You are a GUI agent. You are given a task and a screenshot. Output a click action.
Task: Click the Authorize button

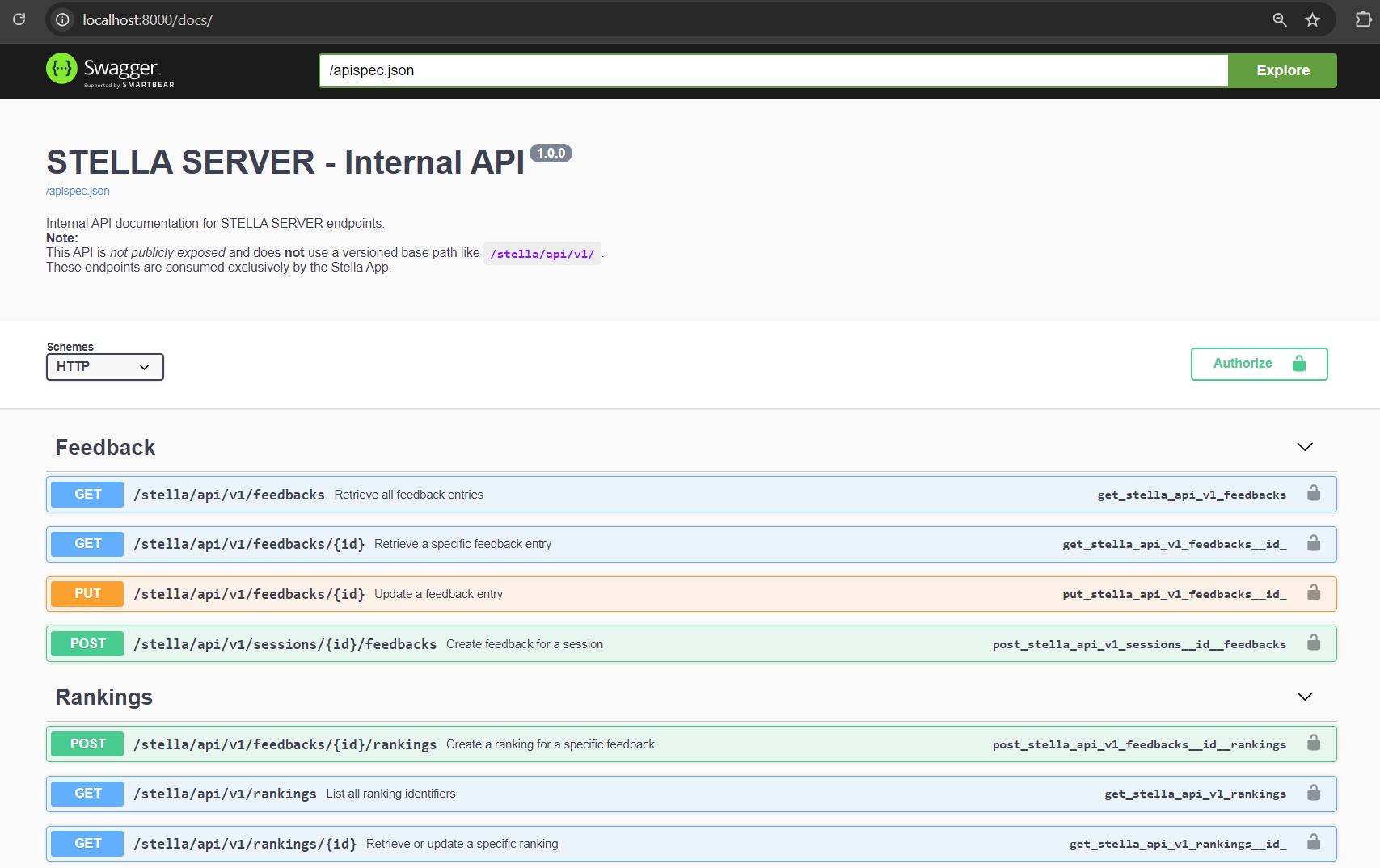[x=1258, y=364]
